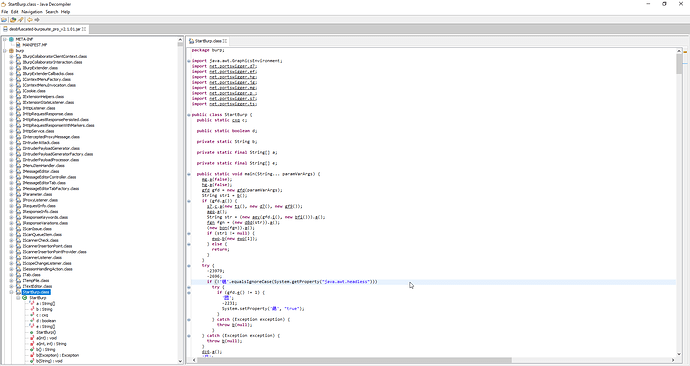This screenshot has width=690, height=366.
Task: Select the MANIFEST.MF file
Action: (35, 45)
